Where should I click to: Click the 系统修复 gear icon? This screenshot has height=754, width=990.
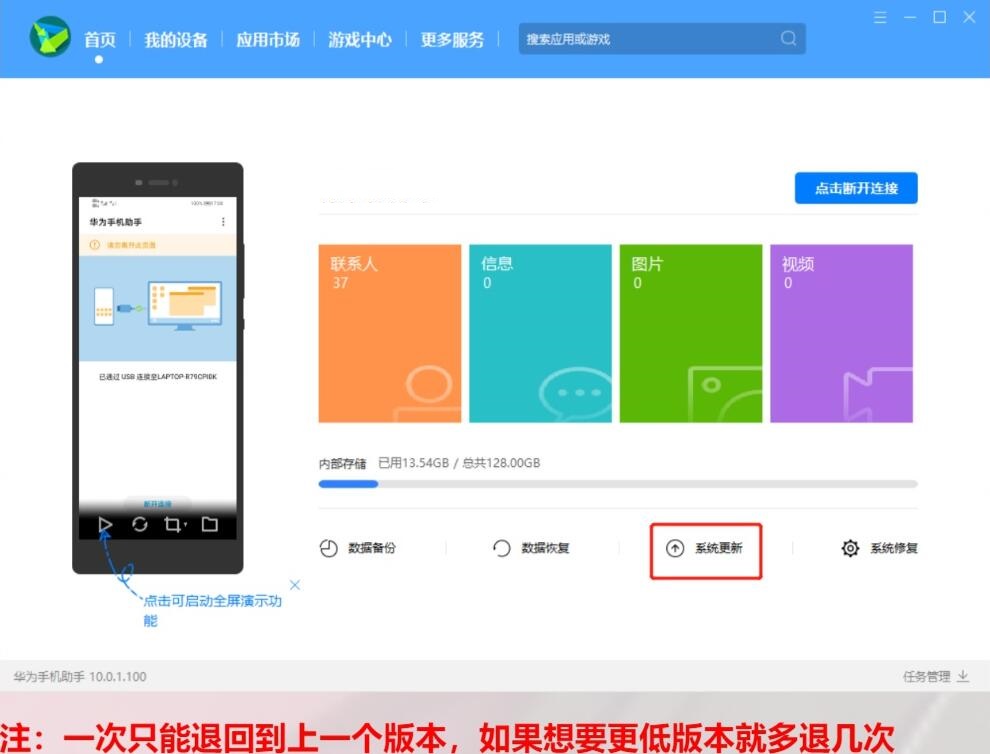tap(850, 548)
